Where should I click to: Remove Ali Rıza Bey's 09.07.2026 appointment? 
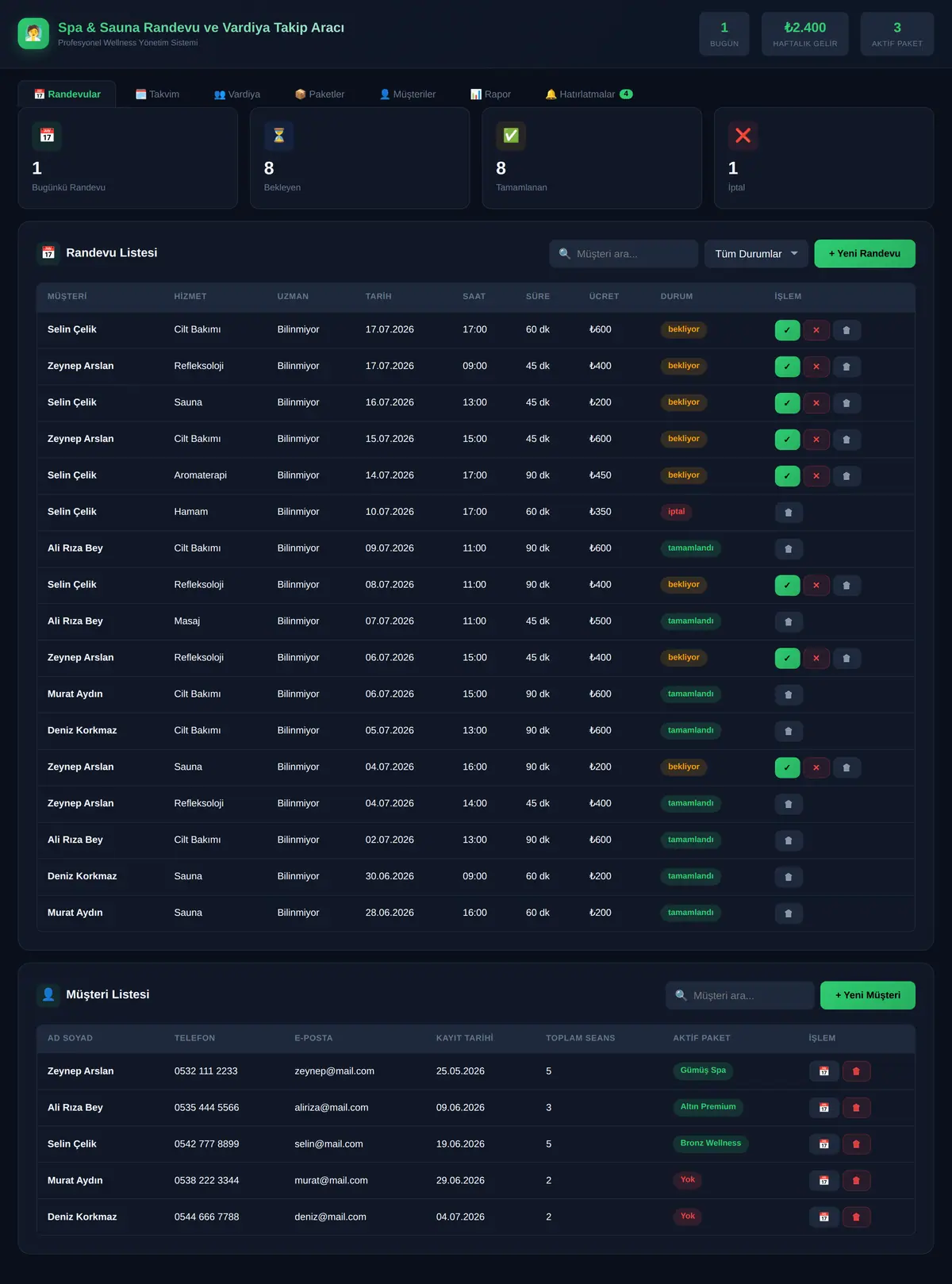[789, 549]
